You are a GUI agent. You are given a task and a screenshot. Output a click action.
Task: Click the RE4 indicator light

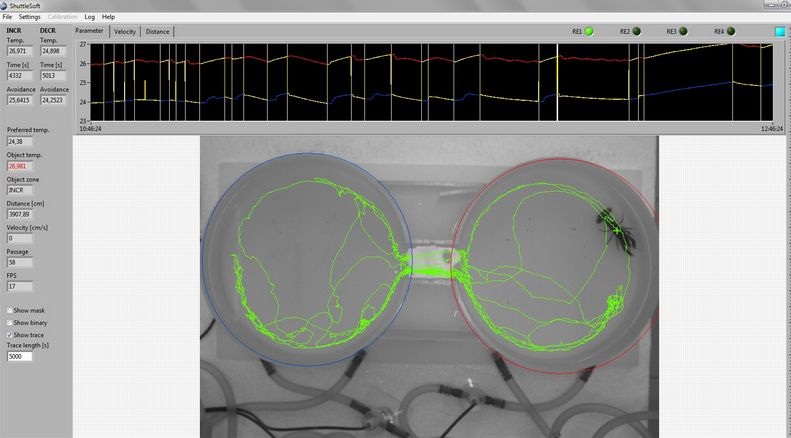click(731, 32)
